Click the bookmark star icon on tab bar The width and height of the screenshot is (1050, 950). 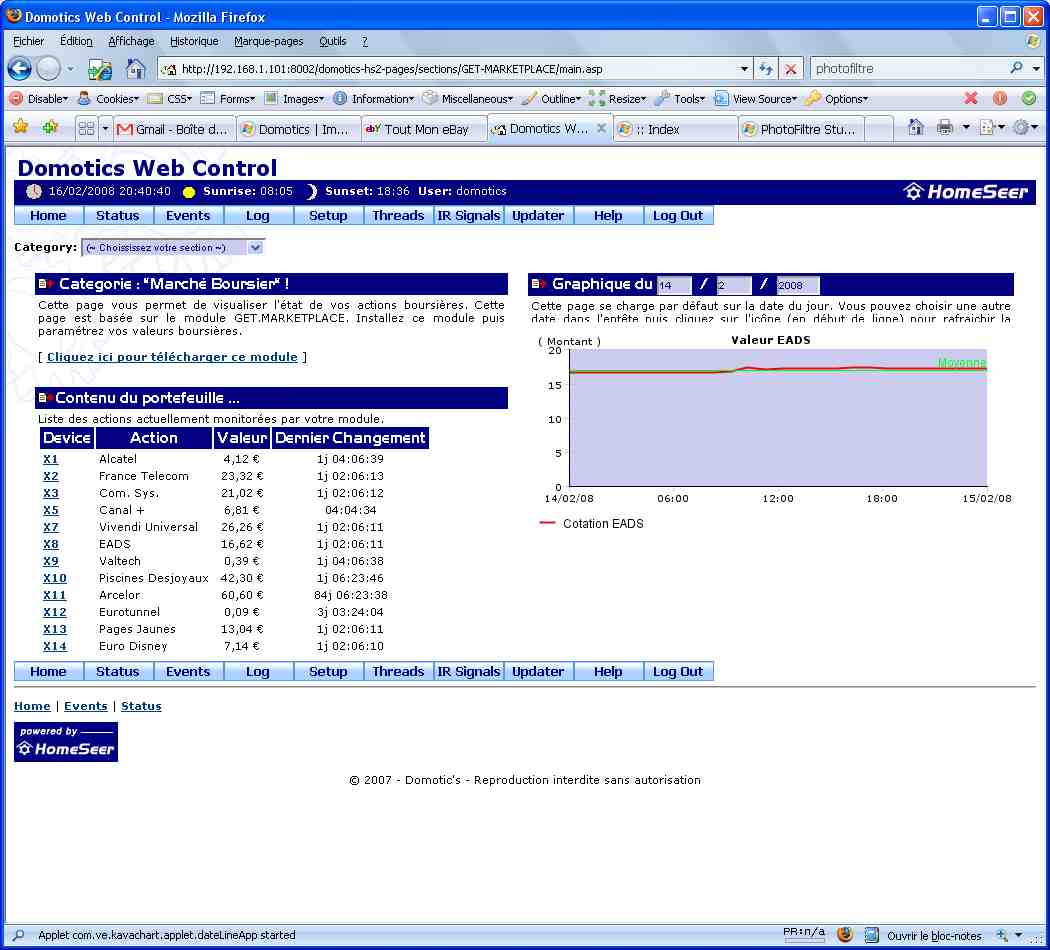(x=21, y=127)
